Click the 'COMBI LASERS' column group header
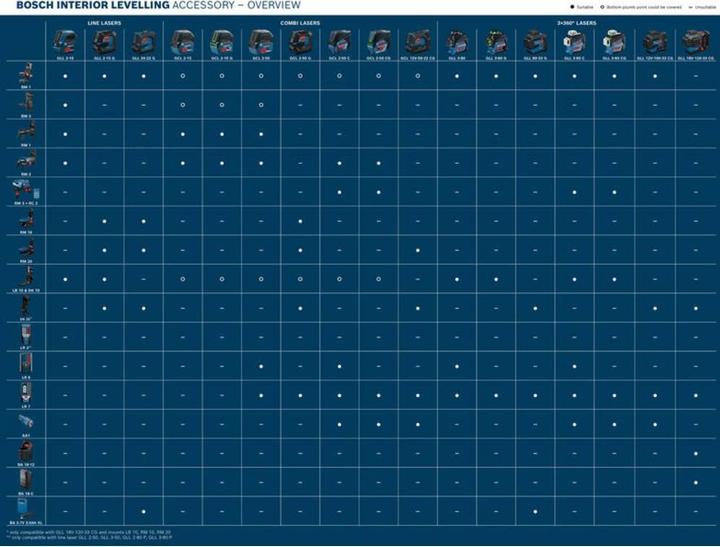 click(300, 23)
